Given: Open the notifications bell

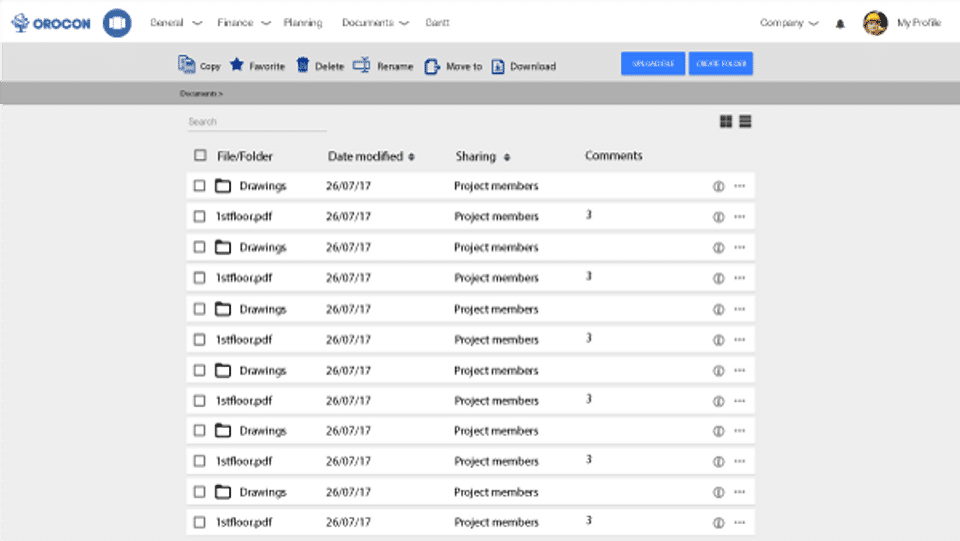Looking at the screenshot, I should (840, 23).
